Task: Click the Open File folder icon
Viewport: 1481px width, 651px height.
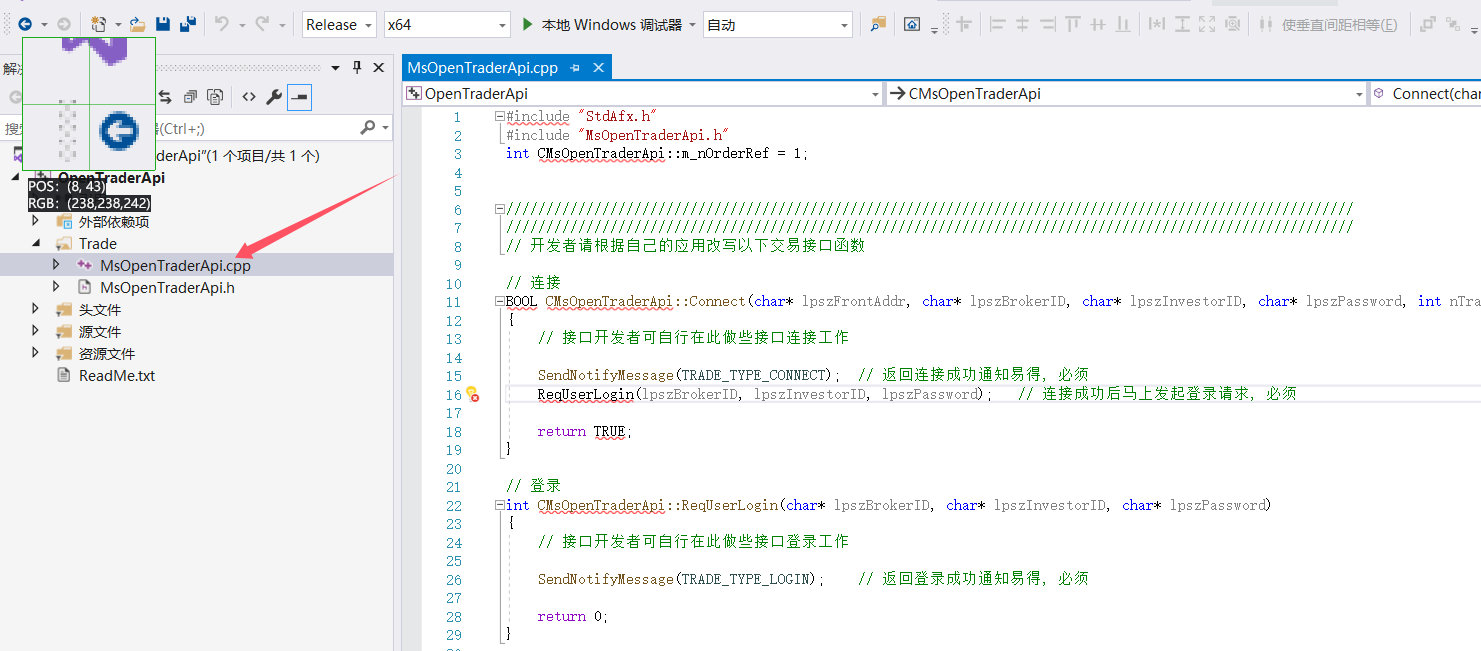Action: click(138, 24)
